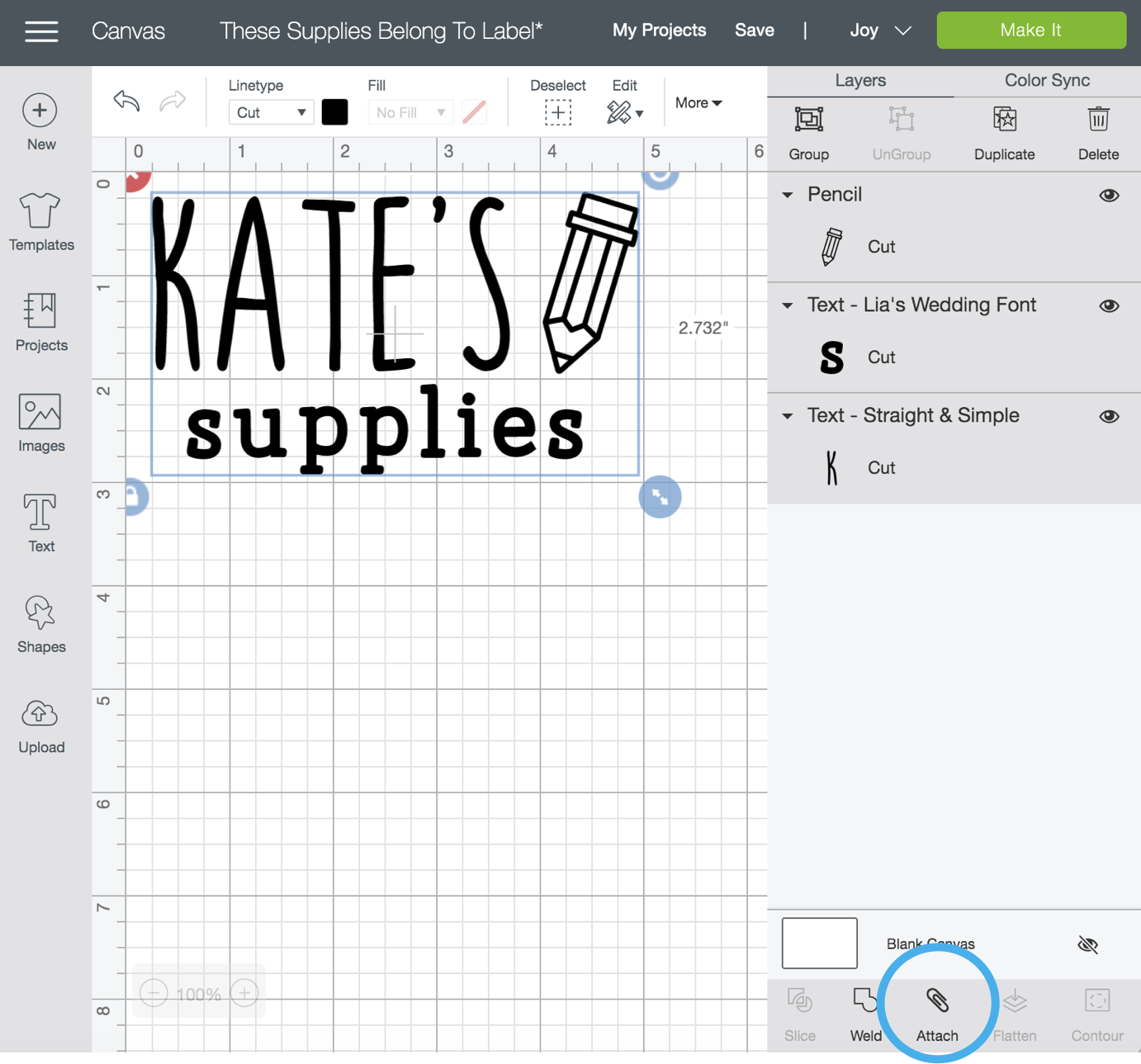This screenshot has width=1141, height=1064.
Task: Click the Blank Canvas color swatch
Action: [820, 943]
